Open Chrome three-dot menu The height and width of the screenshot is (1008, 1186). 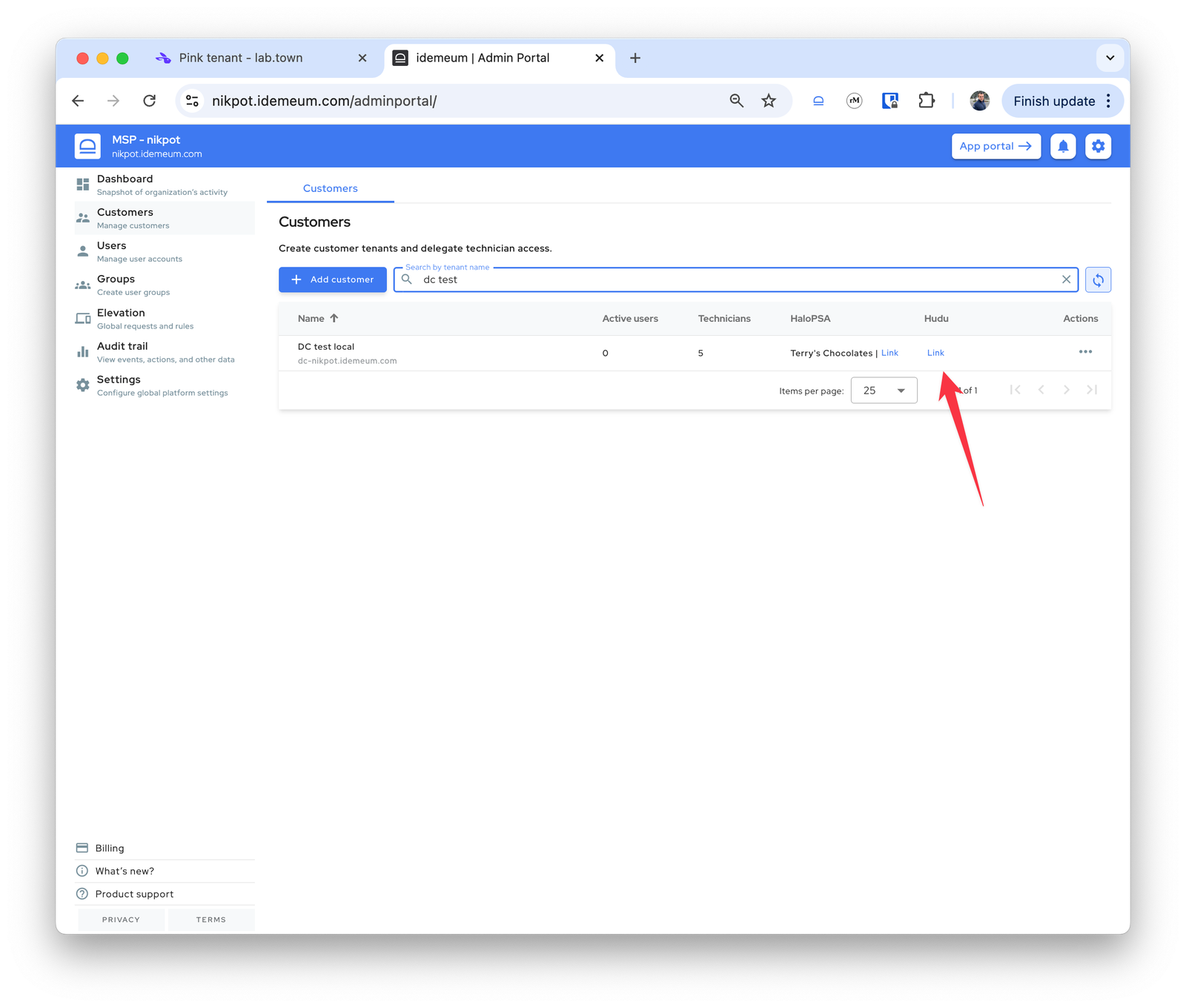[x=1109, y=101]
